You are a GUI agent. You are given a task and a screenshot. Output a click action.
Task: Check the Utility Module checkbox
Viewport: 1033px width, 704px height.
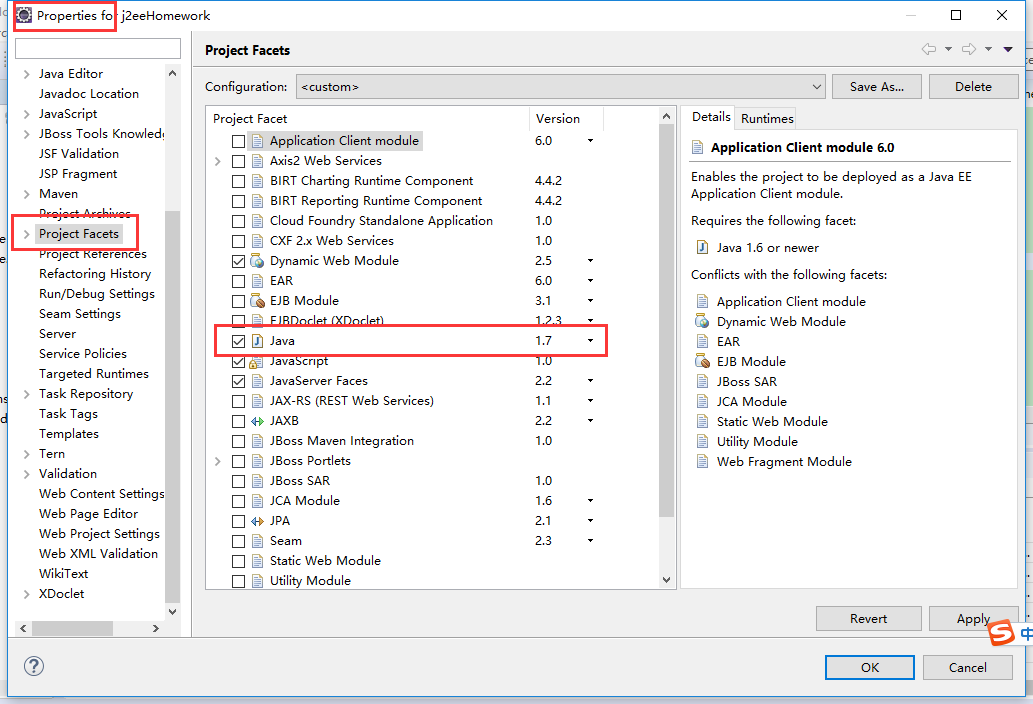pyautogui.click(x=238, y=582)
